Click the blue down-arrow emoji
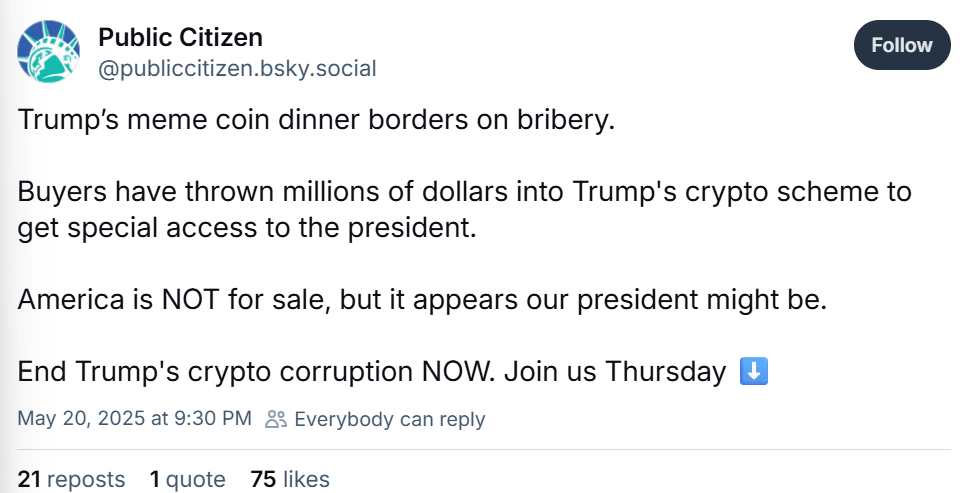 click(x=754, y=371)
